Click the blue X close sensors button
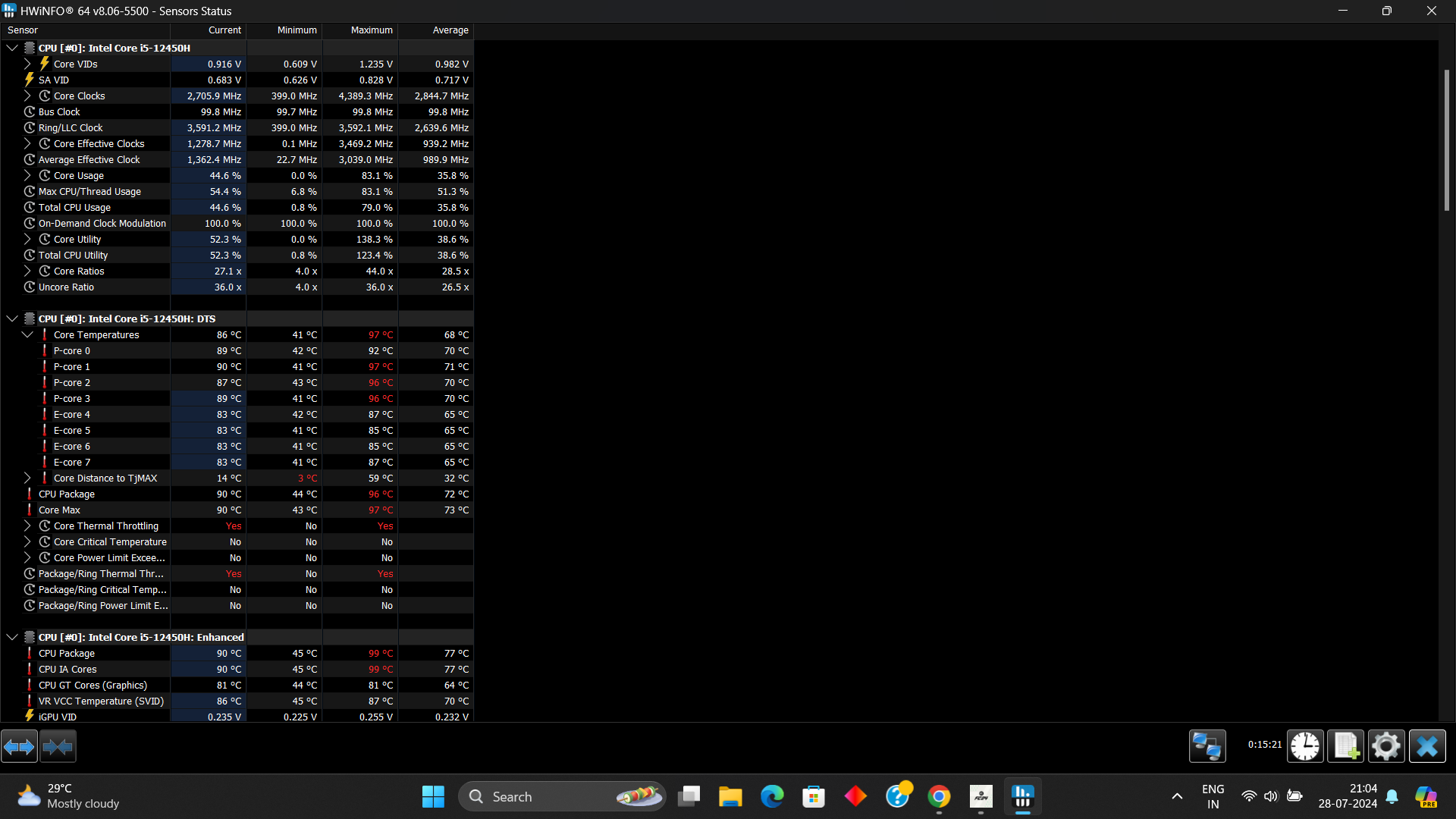The height and width of the screenshot is (819, 1456). (x=1427, y=747)
